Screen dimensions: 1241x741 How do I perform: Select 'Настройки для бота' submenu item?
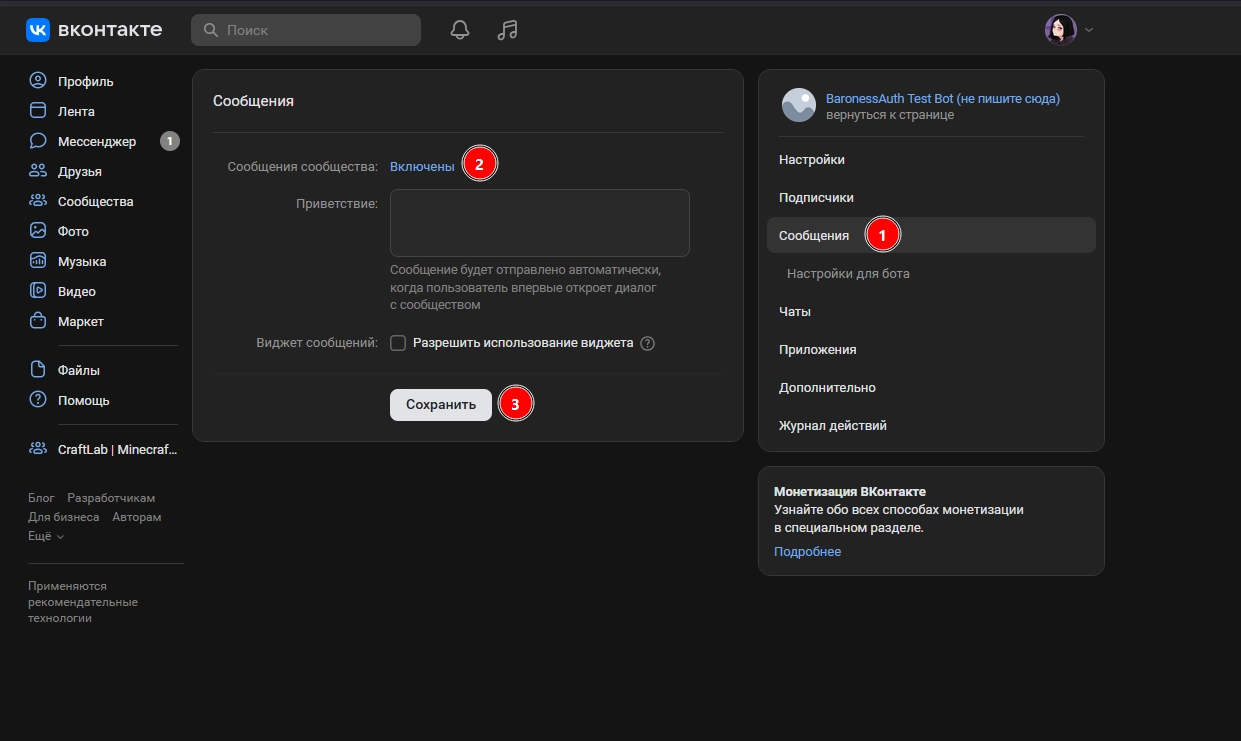coord(848,274)
